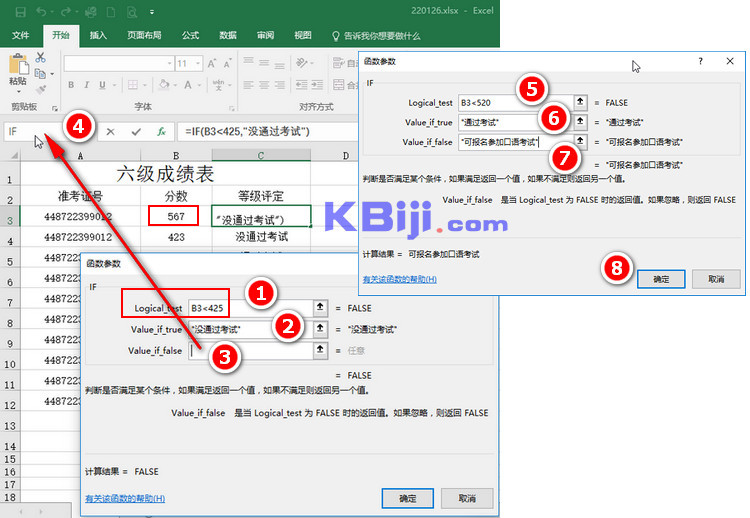Toggle align right

(280, 85)
